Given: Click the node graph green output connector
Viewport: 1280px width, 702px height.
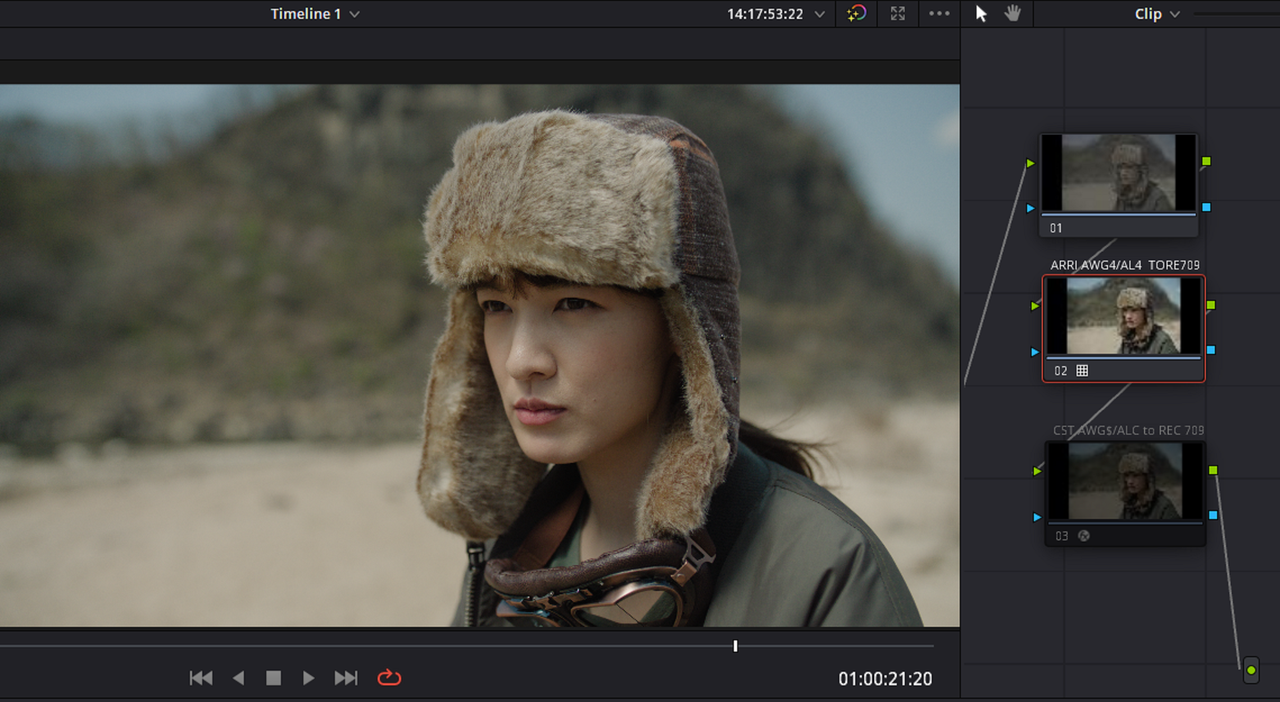Looking at the screenshot, I should click(x=1251, y=669).
